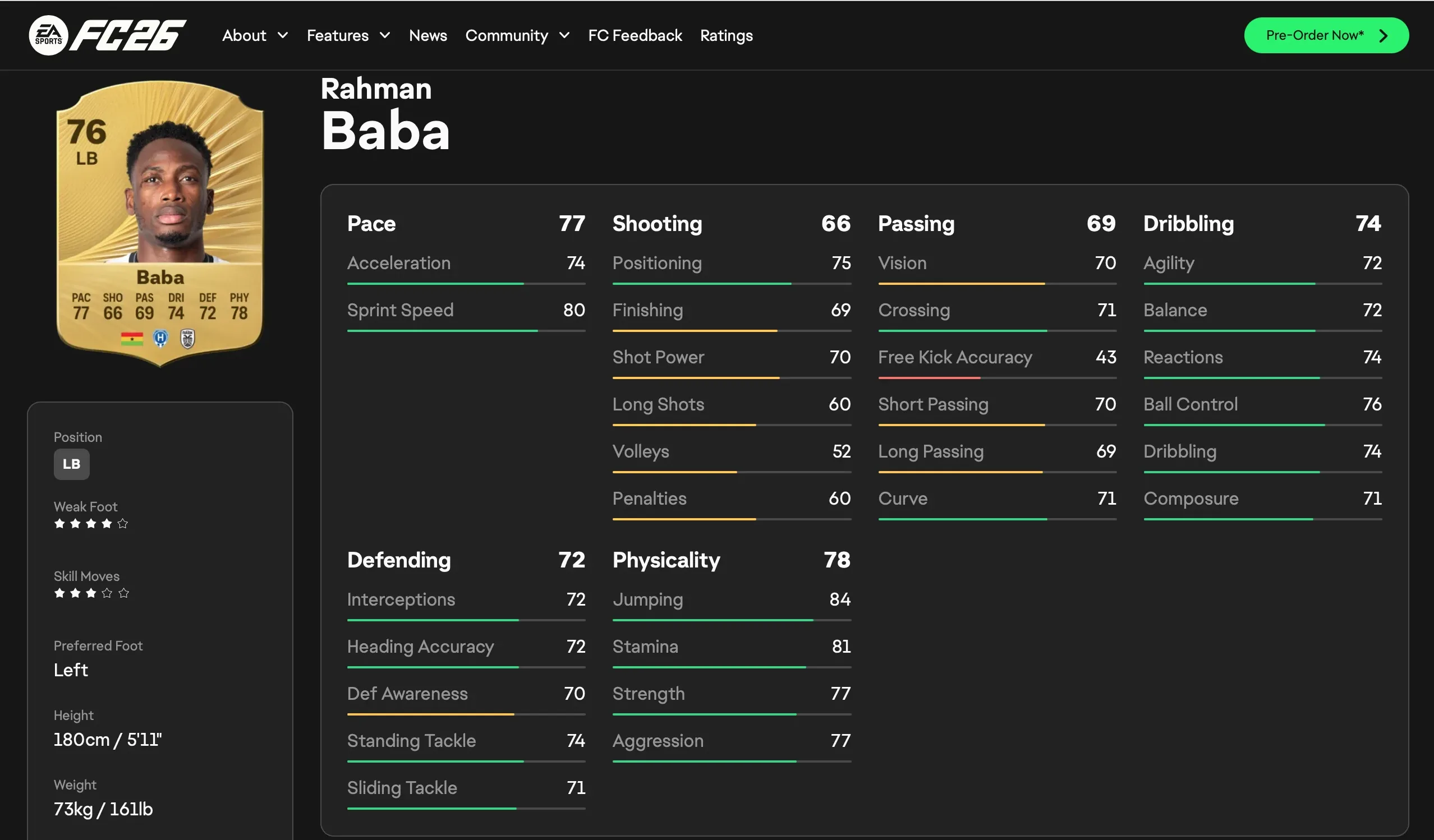Expand the About dropdown menu

[255, 36]
